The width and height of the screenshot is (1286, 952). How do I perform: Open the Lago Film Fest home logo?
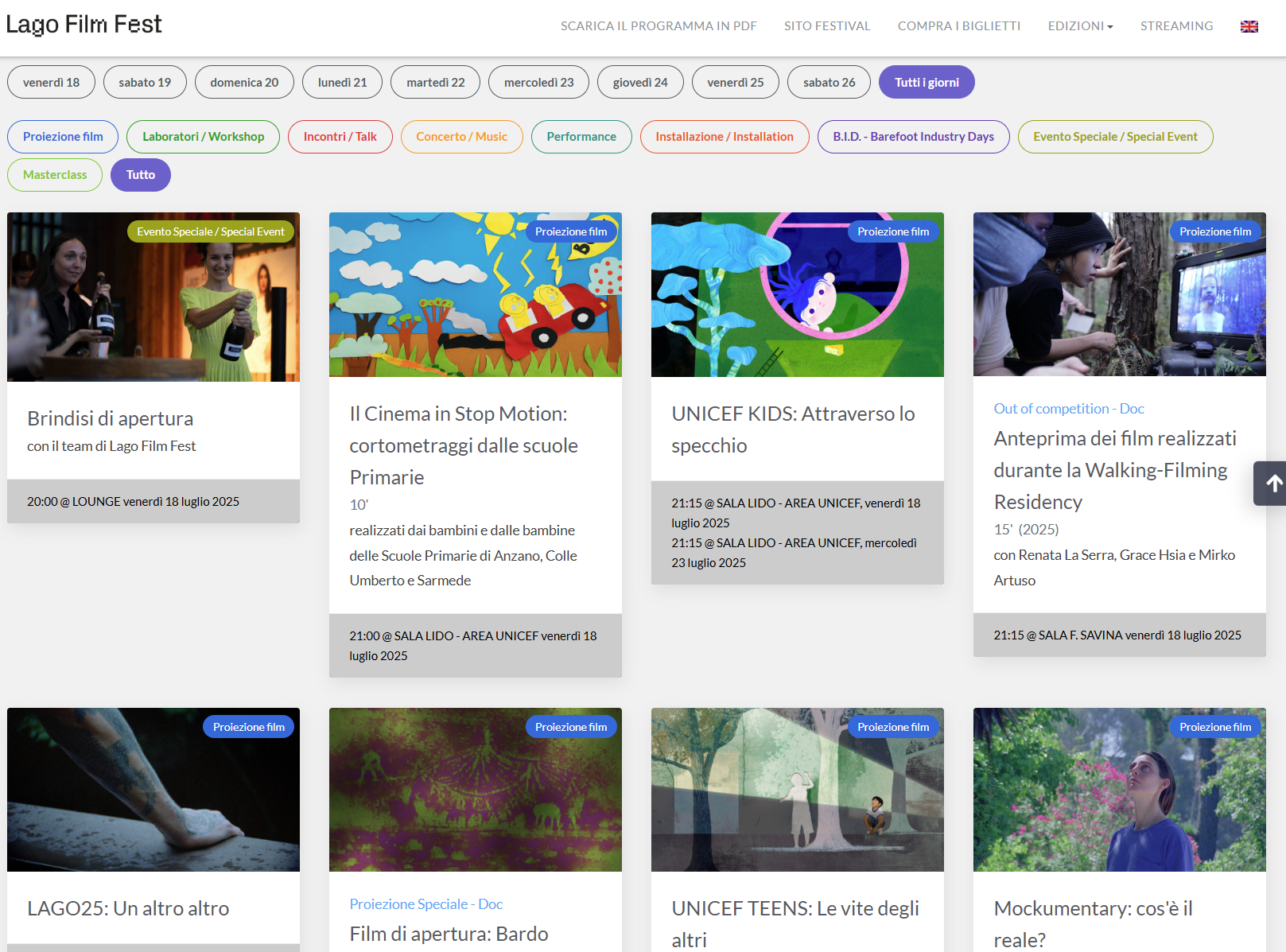(x=84, y=25)
